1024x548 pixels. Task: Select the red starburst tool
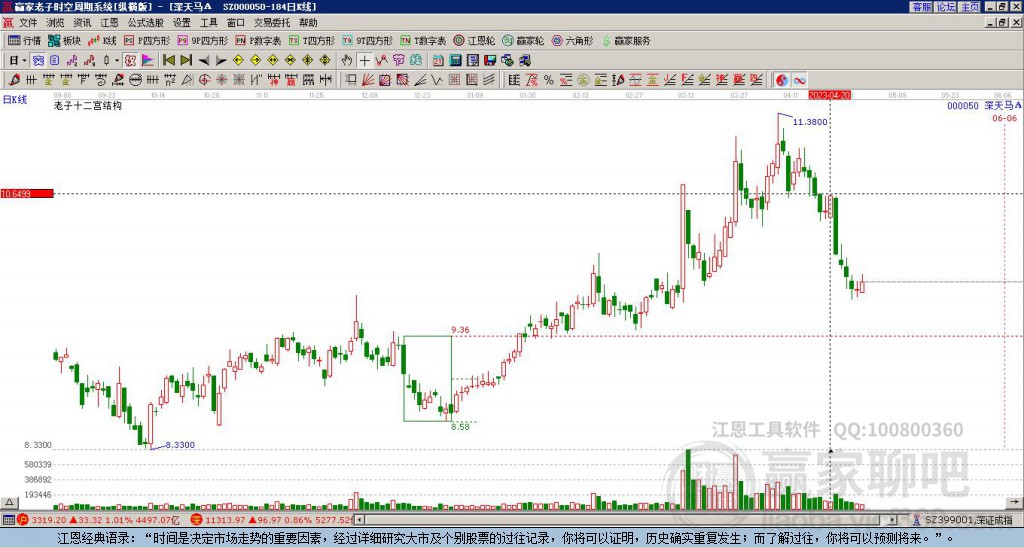pos(221,80)
